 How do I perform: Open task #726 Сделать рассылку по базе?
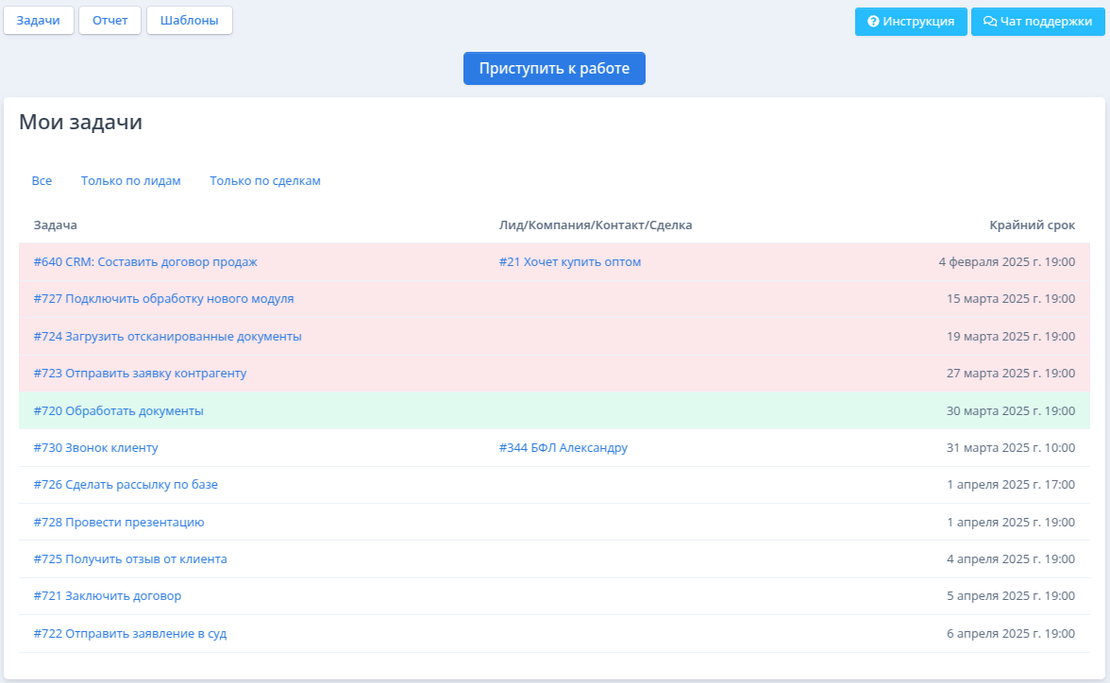click(x=125, y=485)
